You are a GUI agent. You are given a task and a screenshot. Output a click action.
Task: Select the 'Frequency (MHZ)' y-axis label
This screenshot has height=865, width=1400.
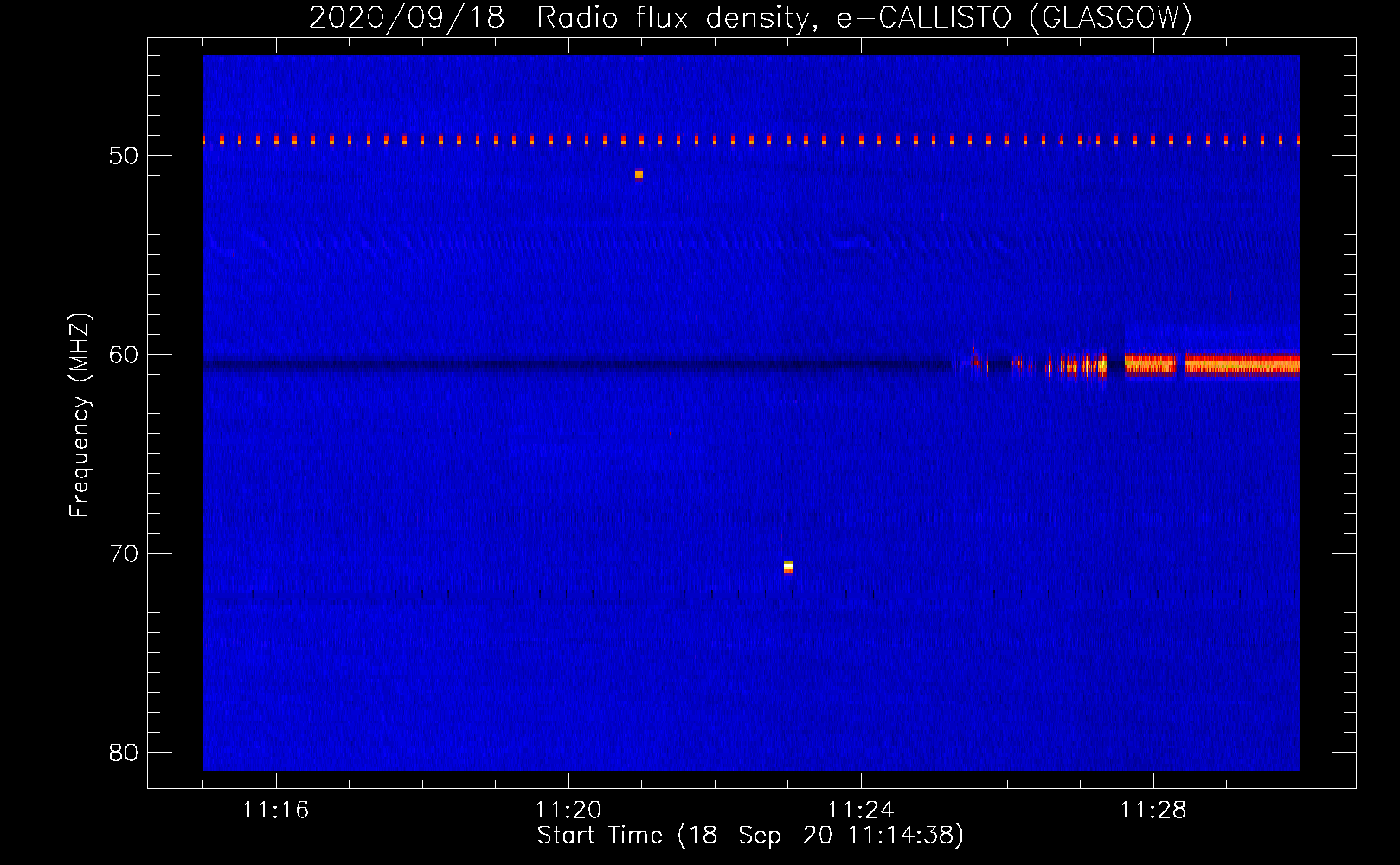click(79, 414)
